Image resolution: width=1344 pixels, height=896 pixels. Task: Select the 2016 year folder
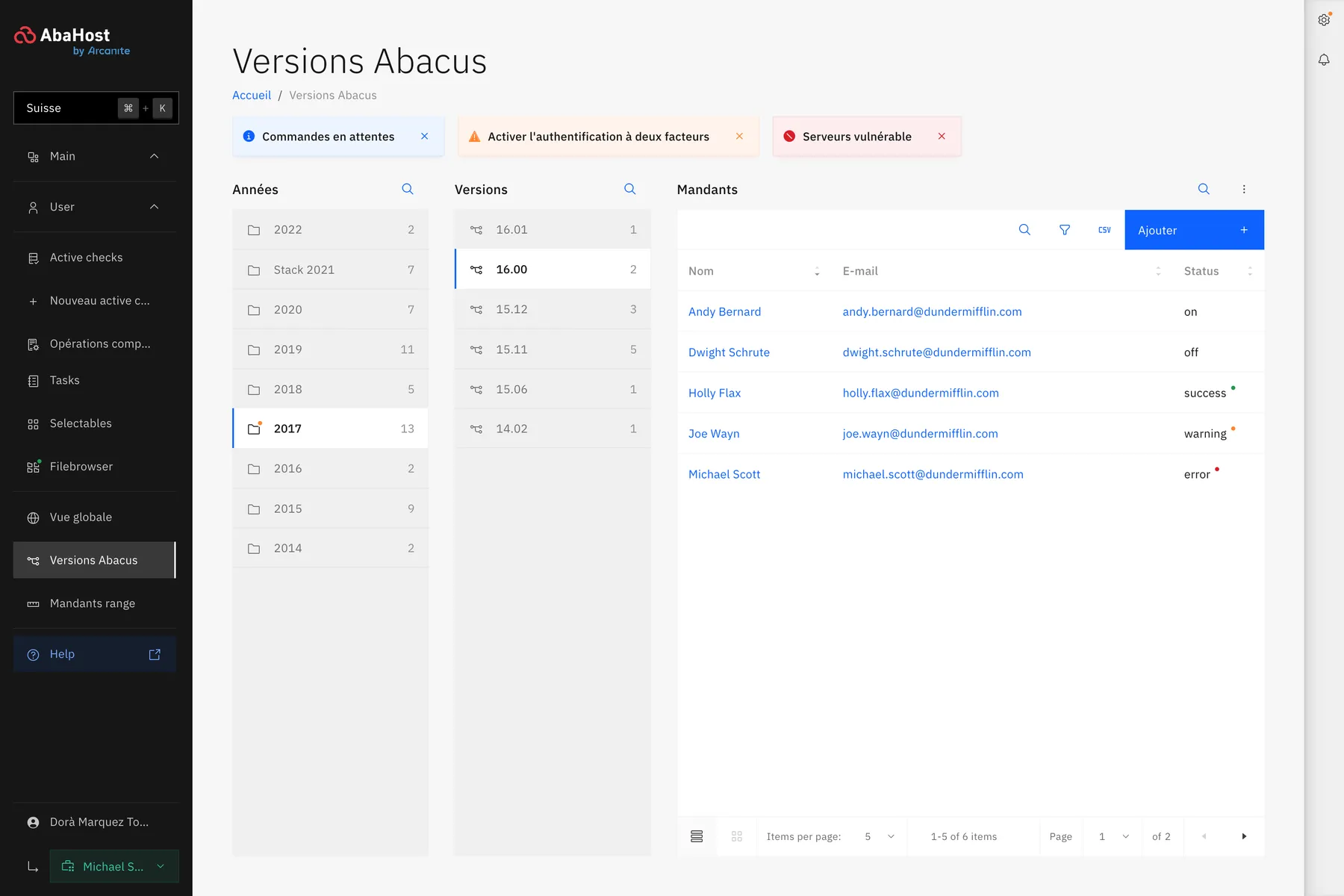(x=330, y=469)
